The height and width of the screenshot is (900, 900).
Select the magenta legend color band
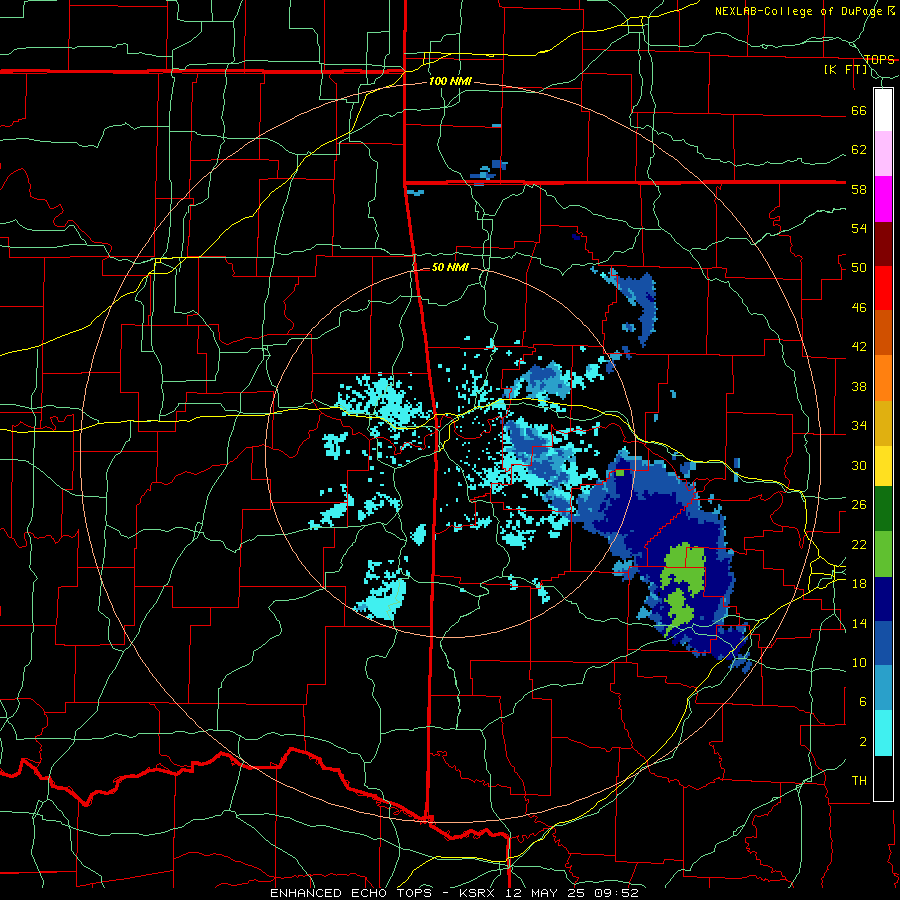click(x=883, y=199)
